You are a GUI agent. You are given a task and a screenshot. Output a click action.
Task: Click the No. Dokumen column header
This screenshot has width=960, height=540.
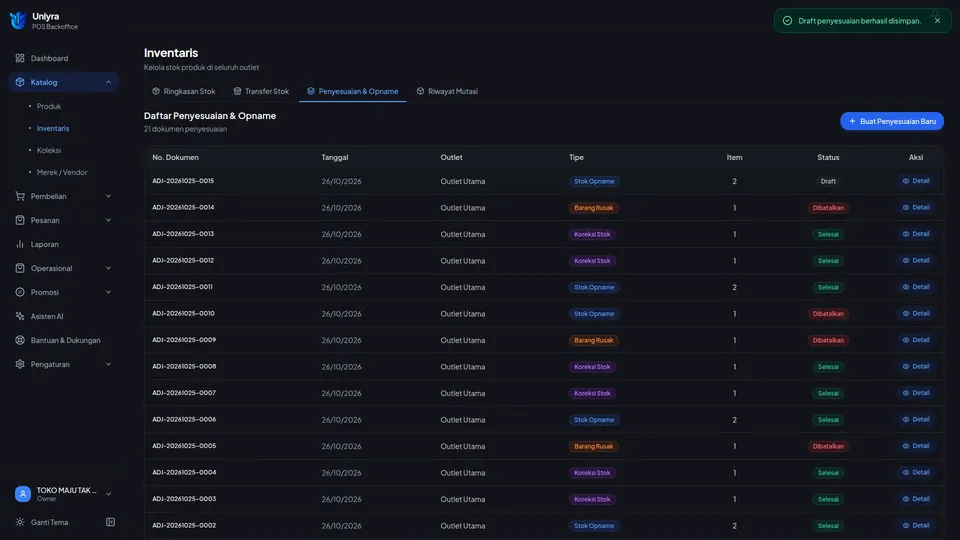[x=175, y=157]
